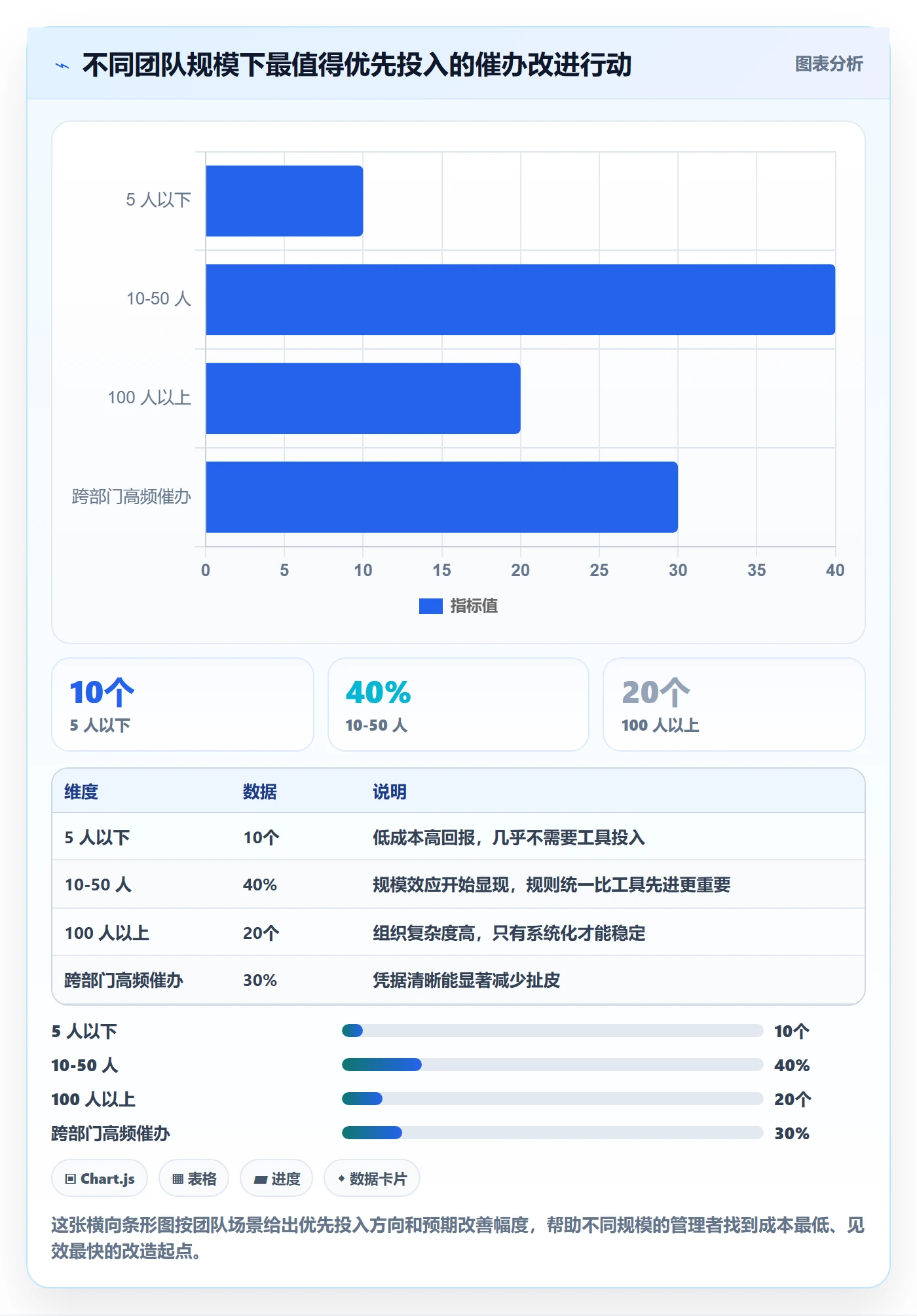Screen dimensions: 917x1316
Task: Click the x-axis tick label 20
Action: tap(520, 570)
